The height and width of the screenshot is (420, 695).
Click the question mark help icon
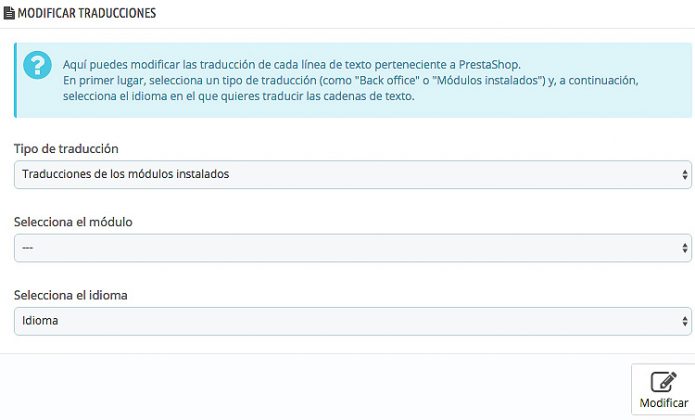[x=39, y=66]
